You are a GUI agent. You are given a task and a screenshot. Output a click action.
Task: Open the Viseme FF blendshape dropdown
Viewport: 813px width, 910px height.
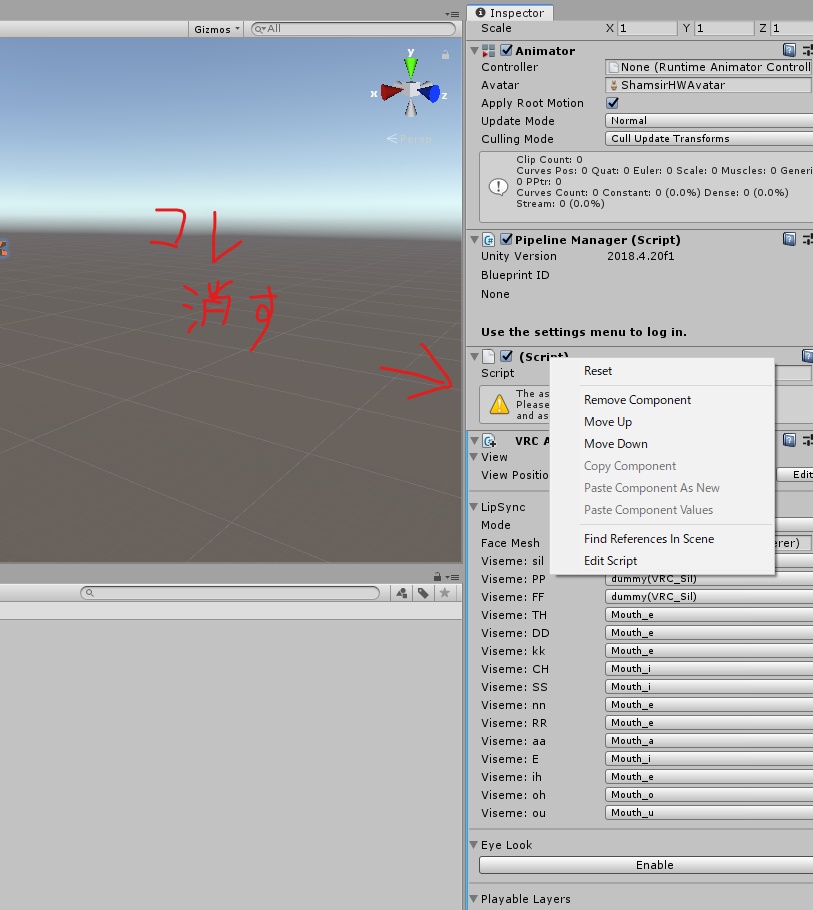[709, 597]
